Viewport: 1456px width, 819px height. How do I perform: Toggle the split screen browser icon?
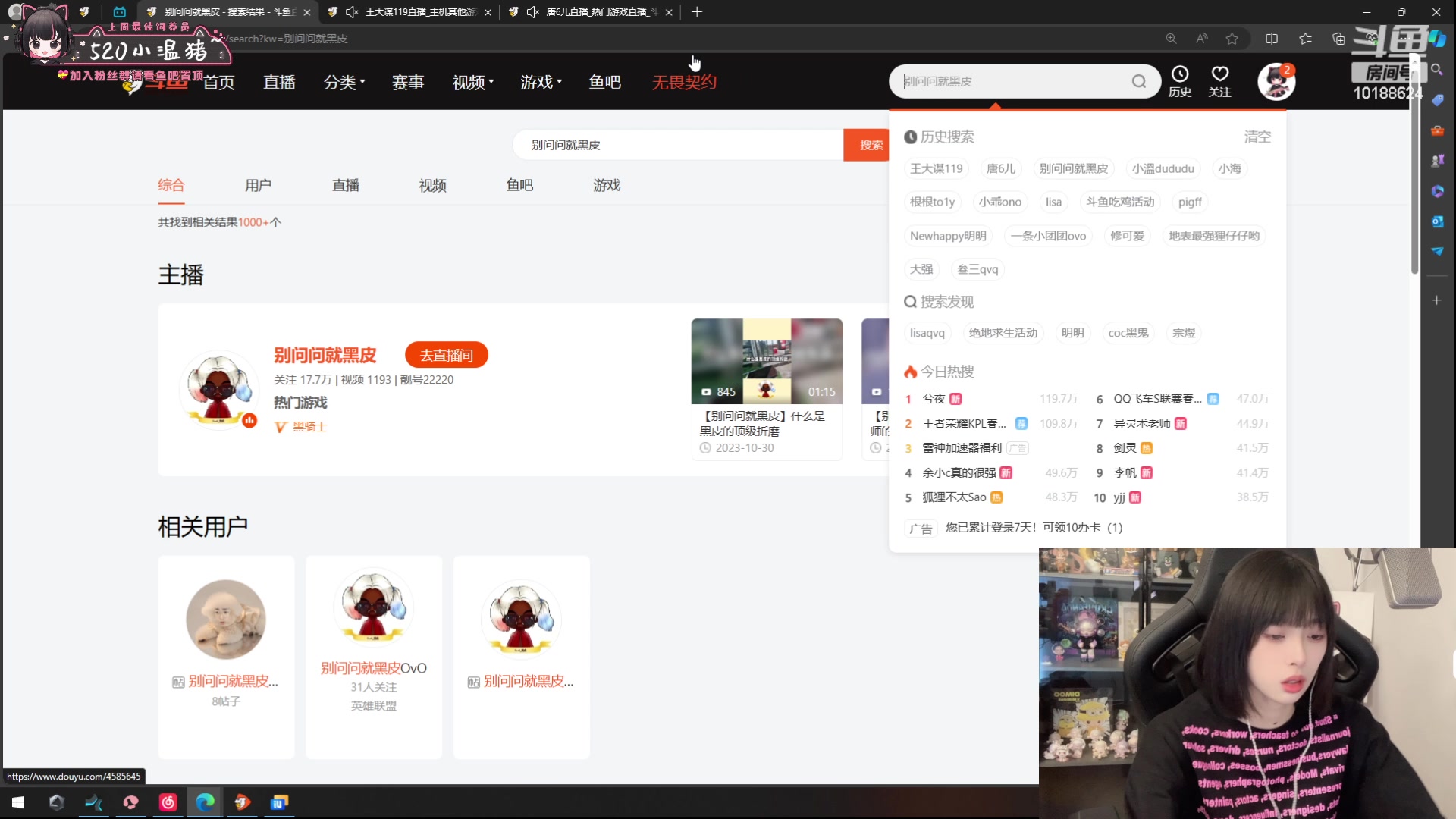click(x=1272, y=39)
